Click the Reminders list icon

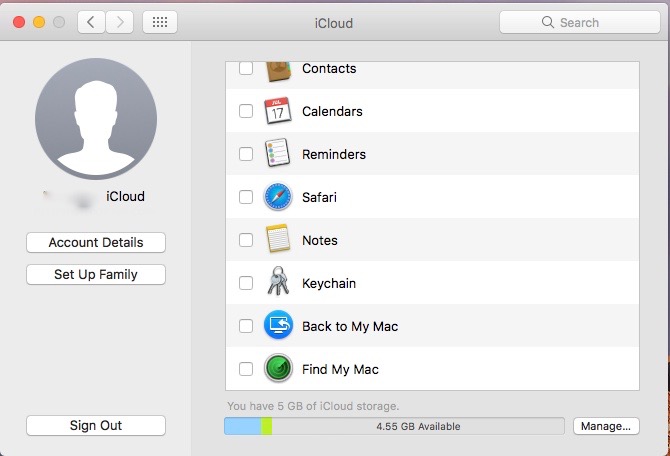(x=278, y=153)
